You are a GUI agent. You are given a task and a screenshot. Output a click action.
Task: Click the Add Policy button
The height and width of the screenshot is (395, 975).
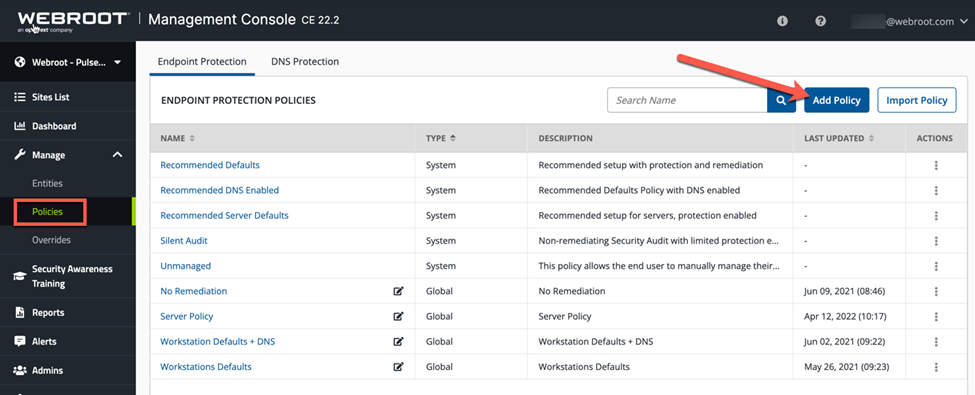click(x=836, y=100)
